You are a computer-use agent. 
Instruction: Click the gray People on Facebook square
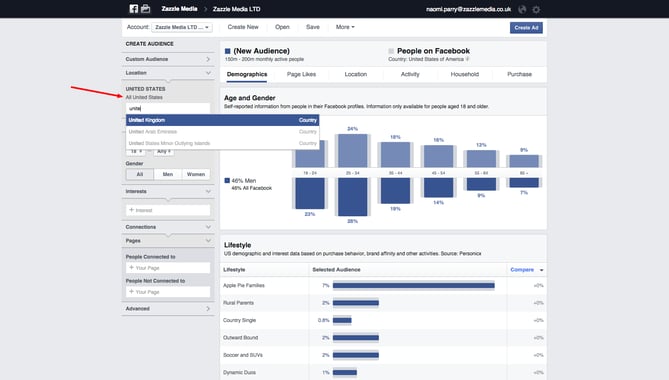coord(391,51)
